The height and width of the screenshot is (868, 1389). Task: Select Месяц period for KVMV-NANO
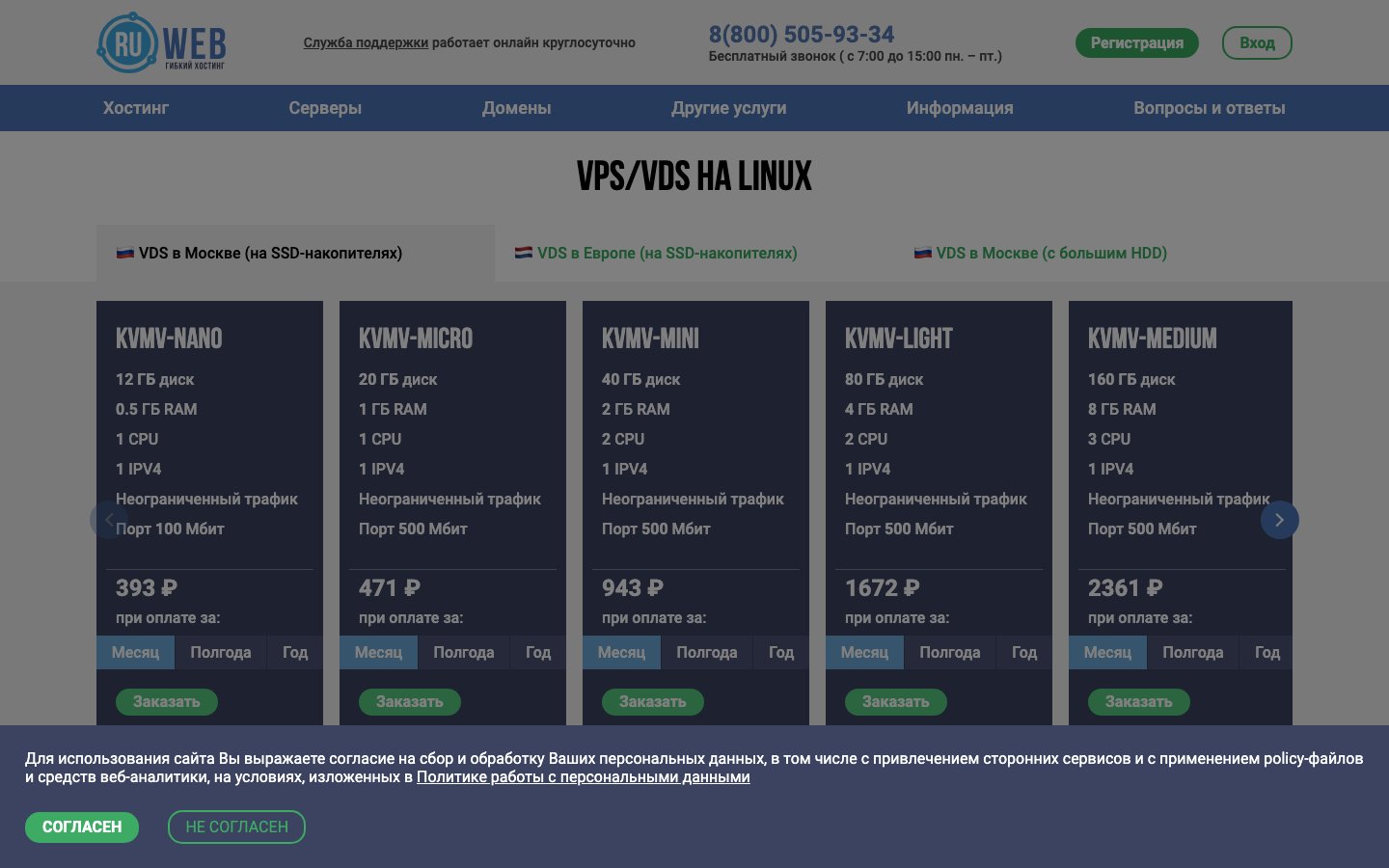click(135, 653)
